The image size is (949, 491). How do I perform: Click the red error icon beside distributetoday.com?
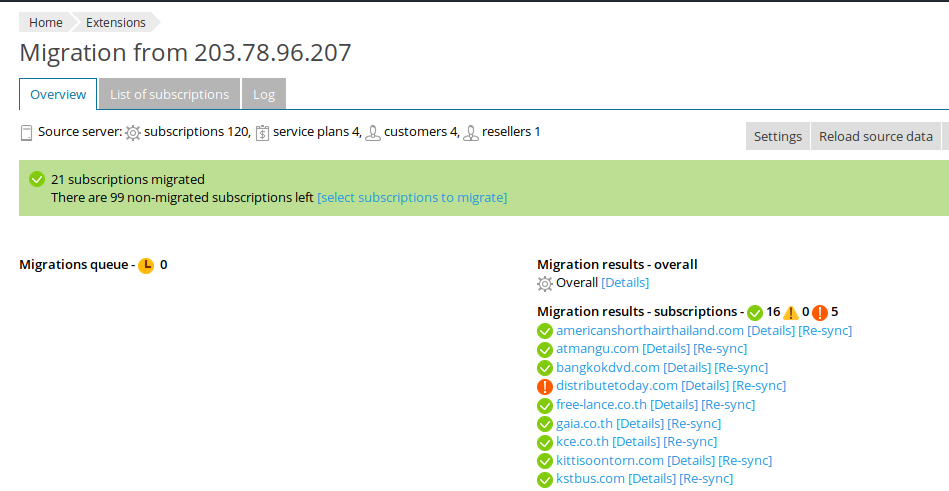(x=545, y=386)
